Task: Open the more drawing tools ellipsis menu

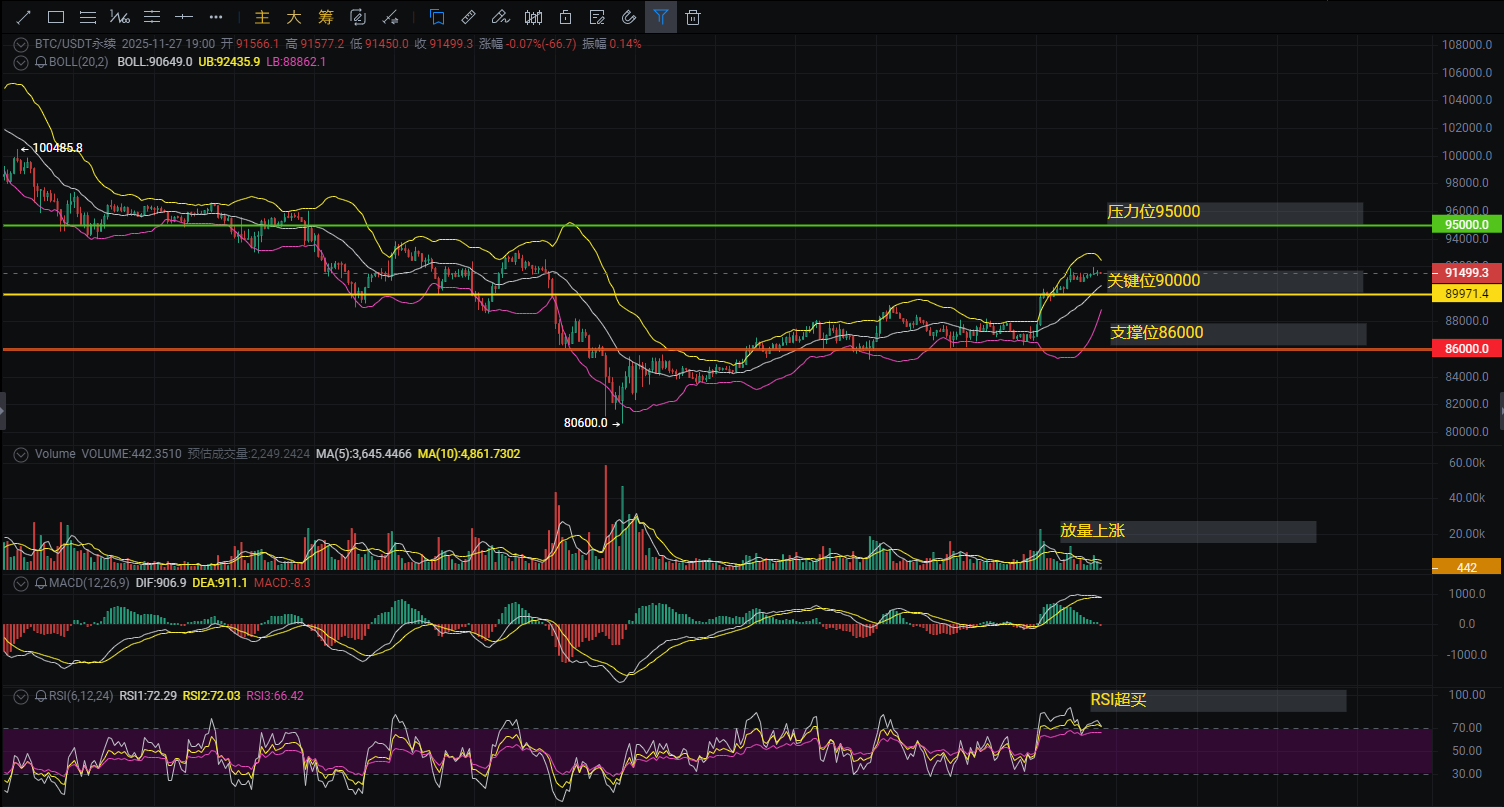Action: 216,17
